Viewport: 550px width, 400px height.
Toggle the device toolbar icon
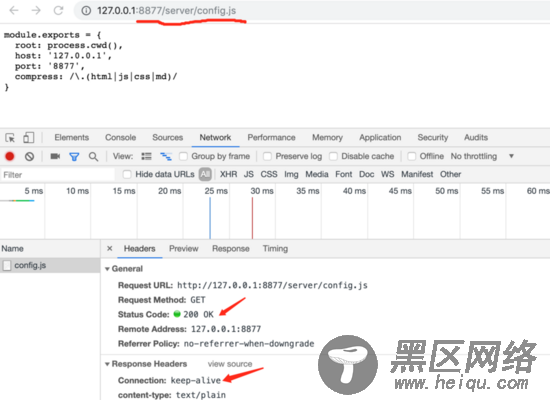point(28,138)
